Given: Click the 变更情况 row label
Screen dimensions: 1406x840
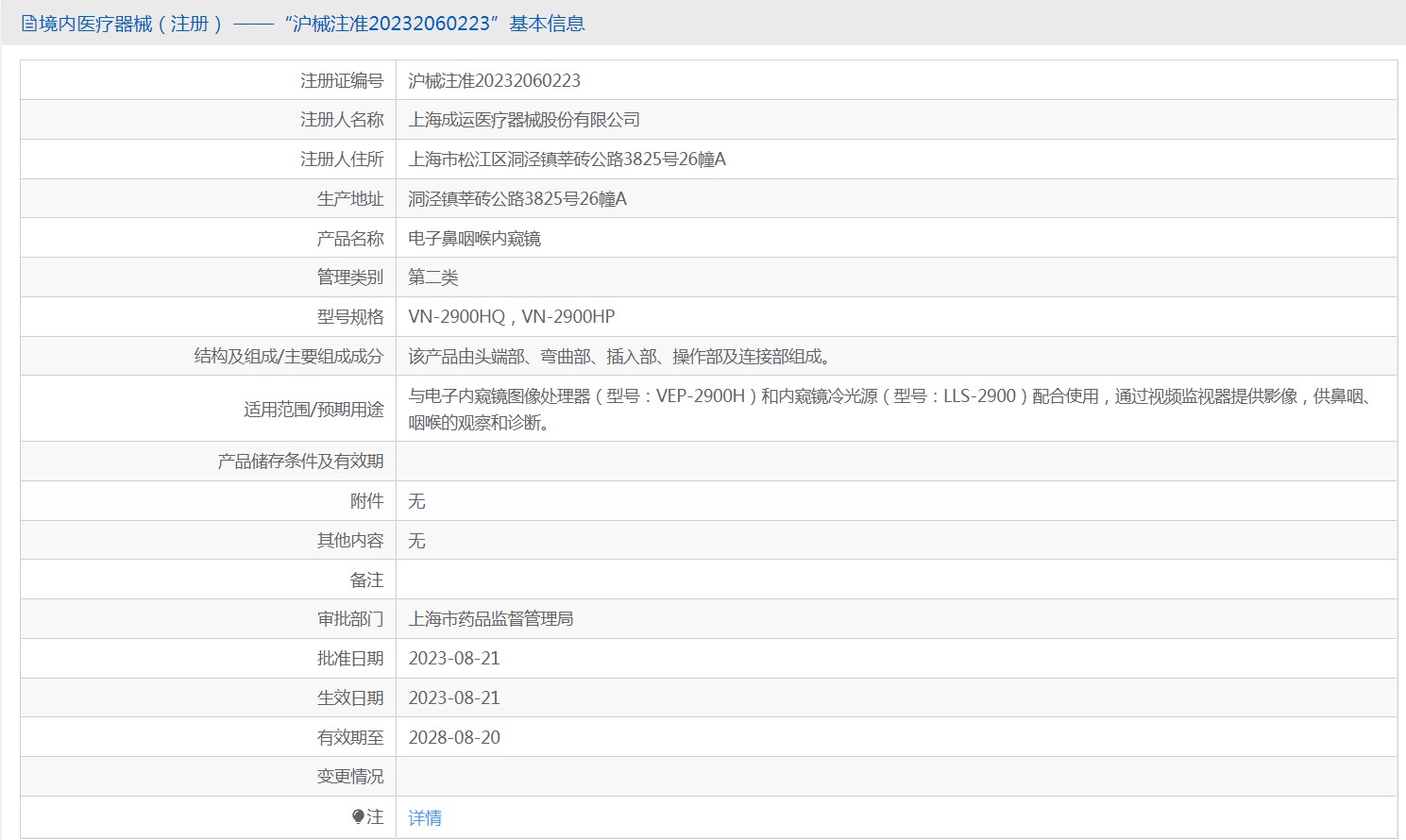Looking at the screenshot, I should (x=350, y=777).
